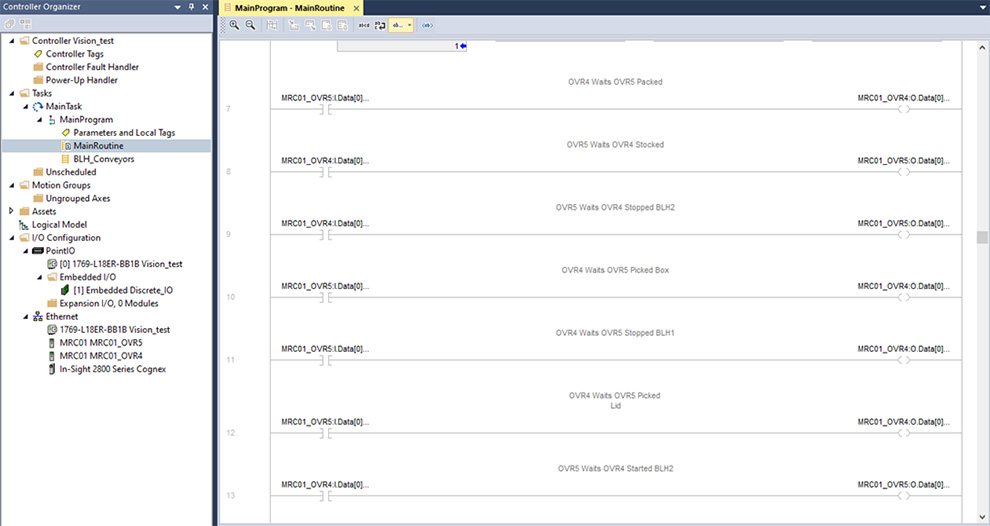
Task: Collapse the MainProgram node
Action: coord(39,119)
